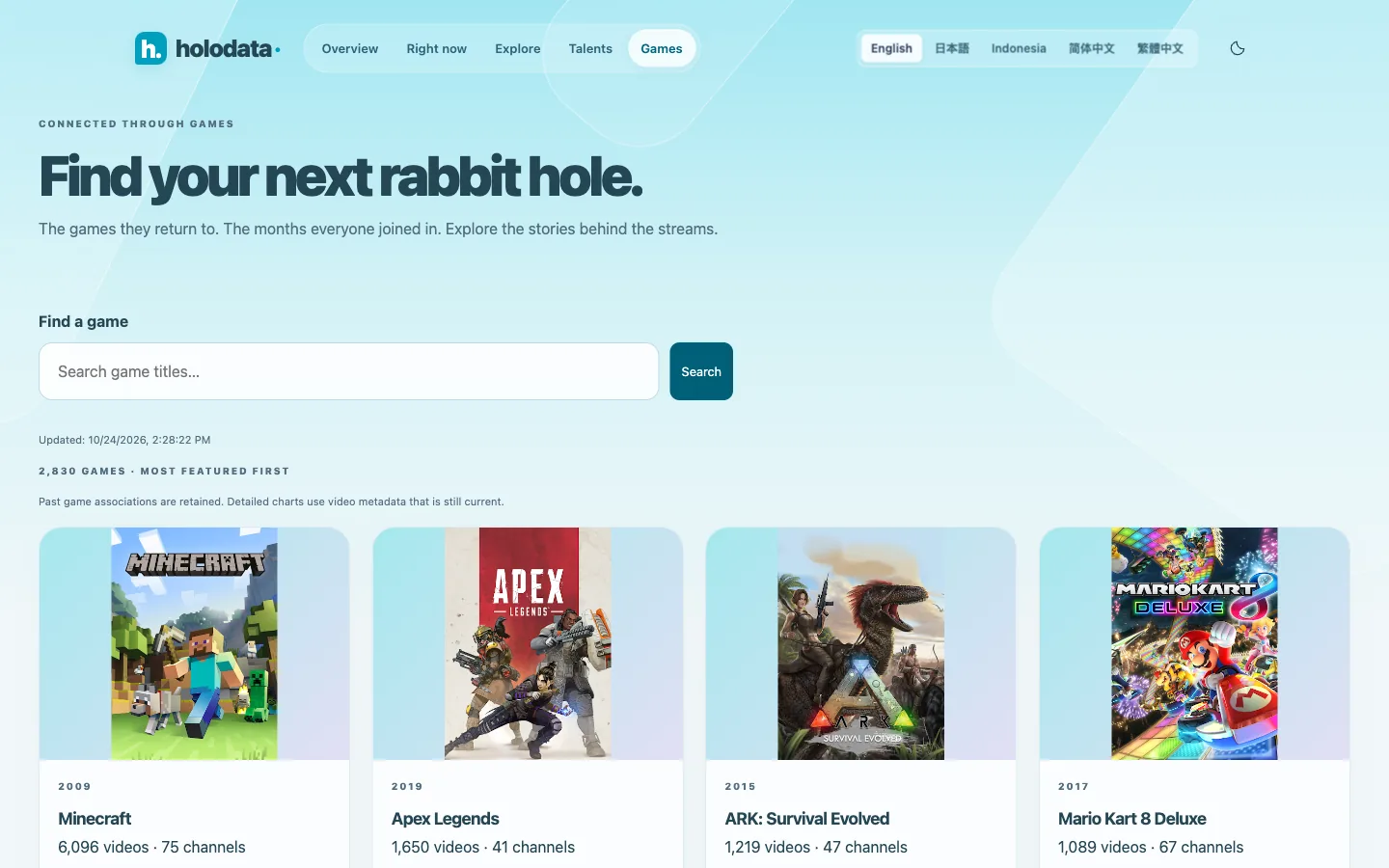Click the Search button
This screenshot has width=1389, height=868.
pos(701,371)
